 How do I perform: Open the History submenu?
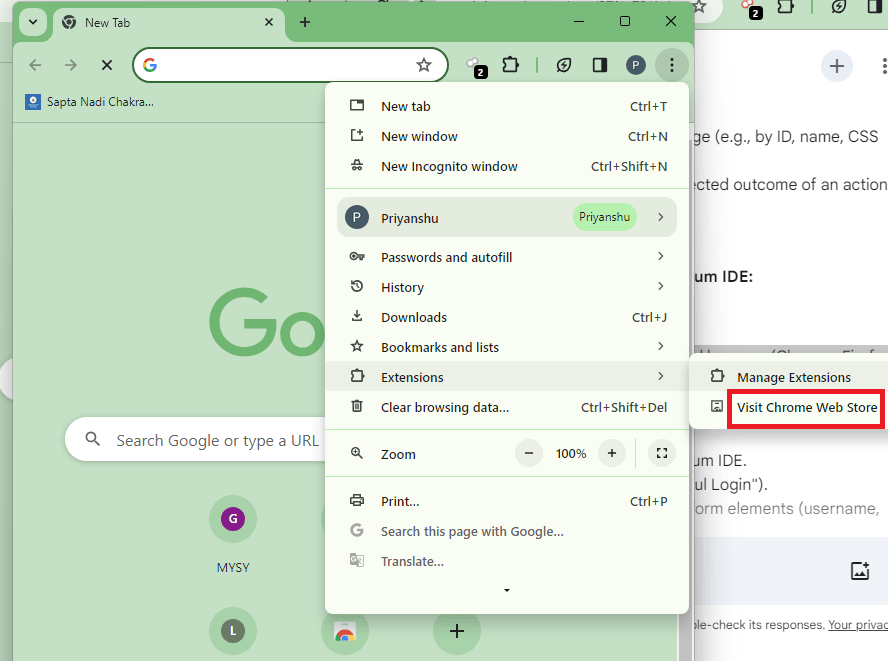[507, 287]
